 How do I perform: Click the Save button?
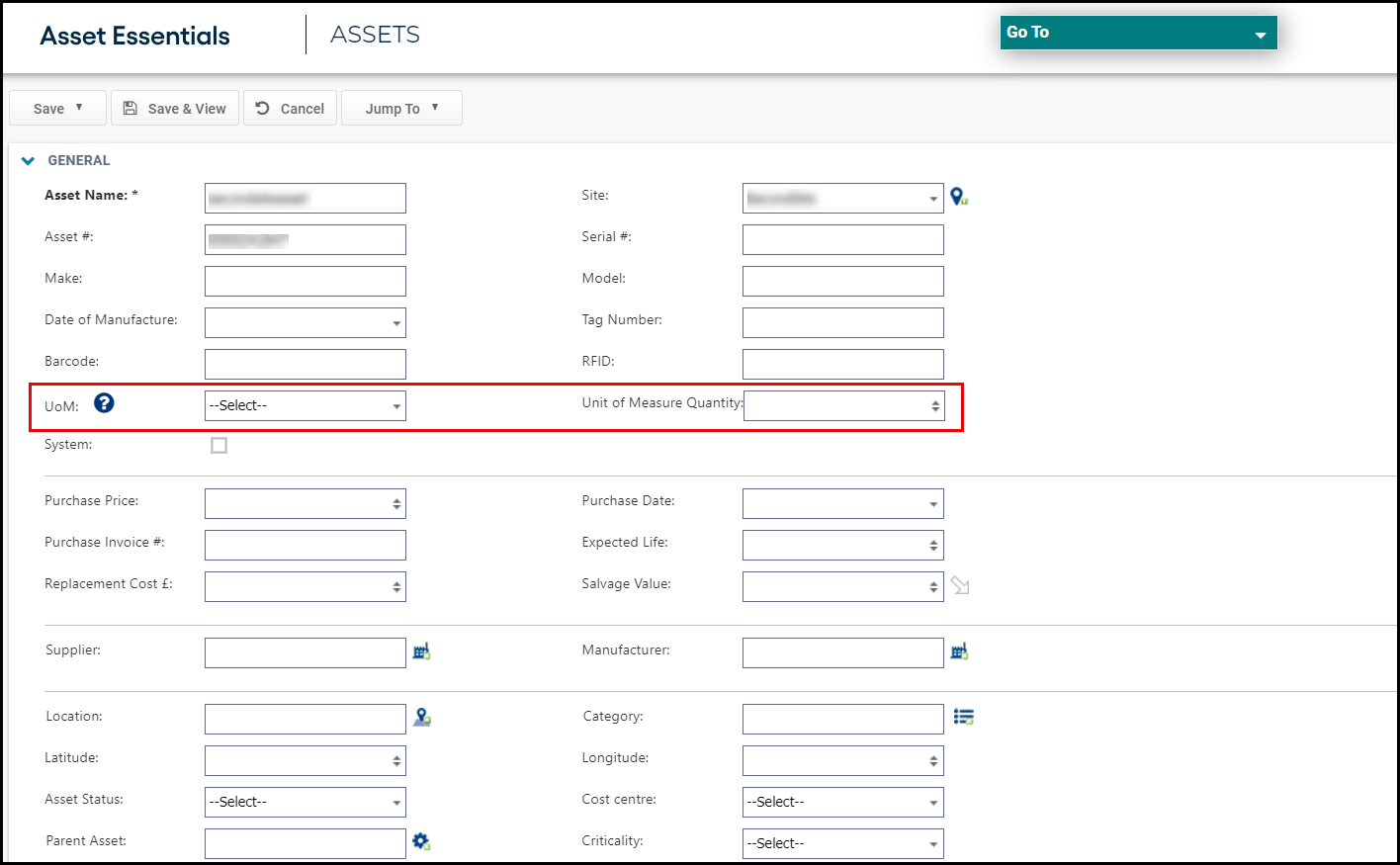(x=57, y=109)
